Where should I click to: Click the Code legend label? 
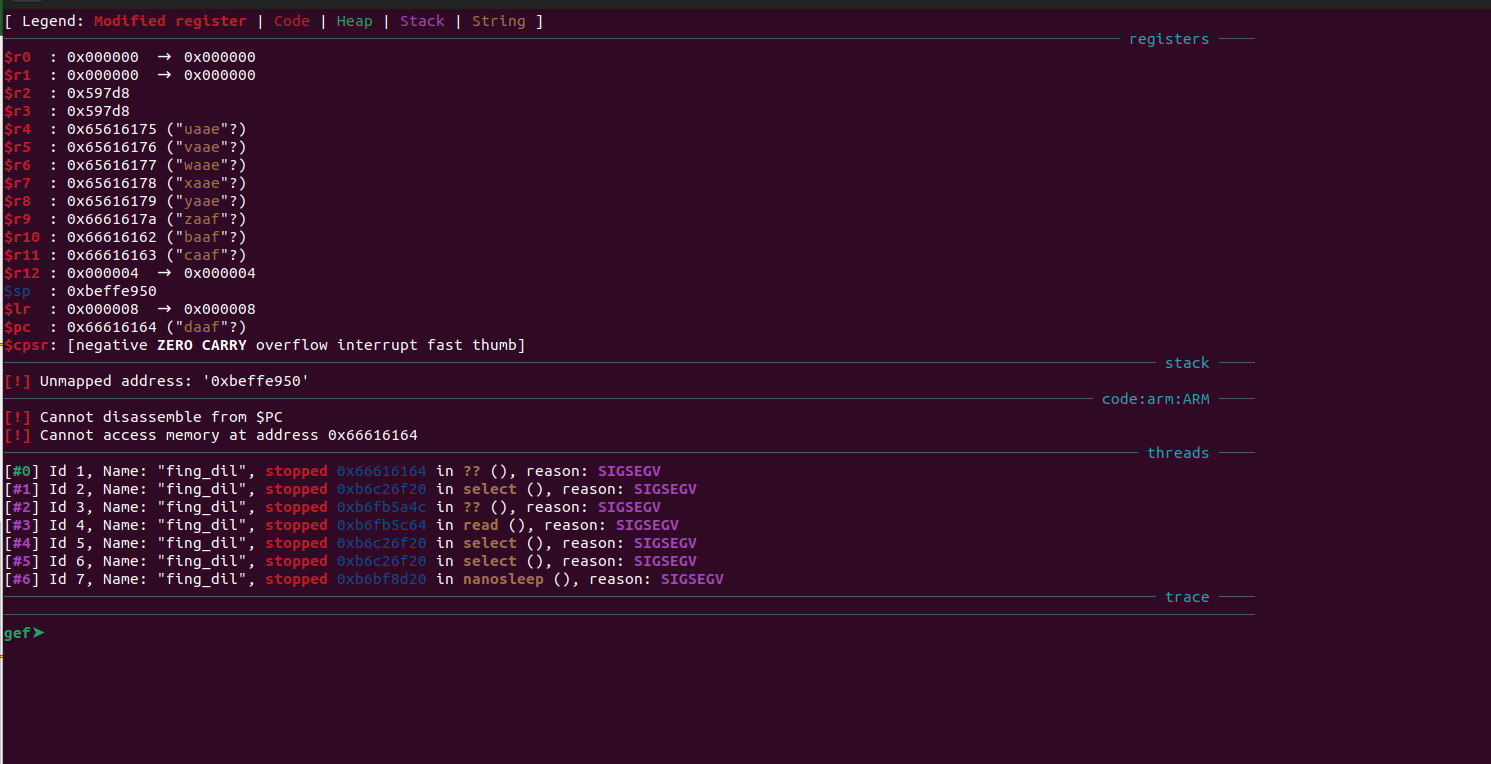[x=291, y=20]
